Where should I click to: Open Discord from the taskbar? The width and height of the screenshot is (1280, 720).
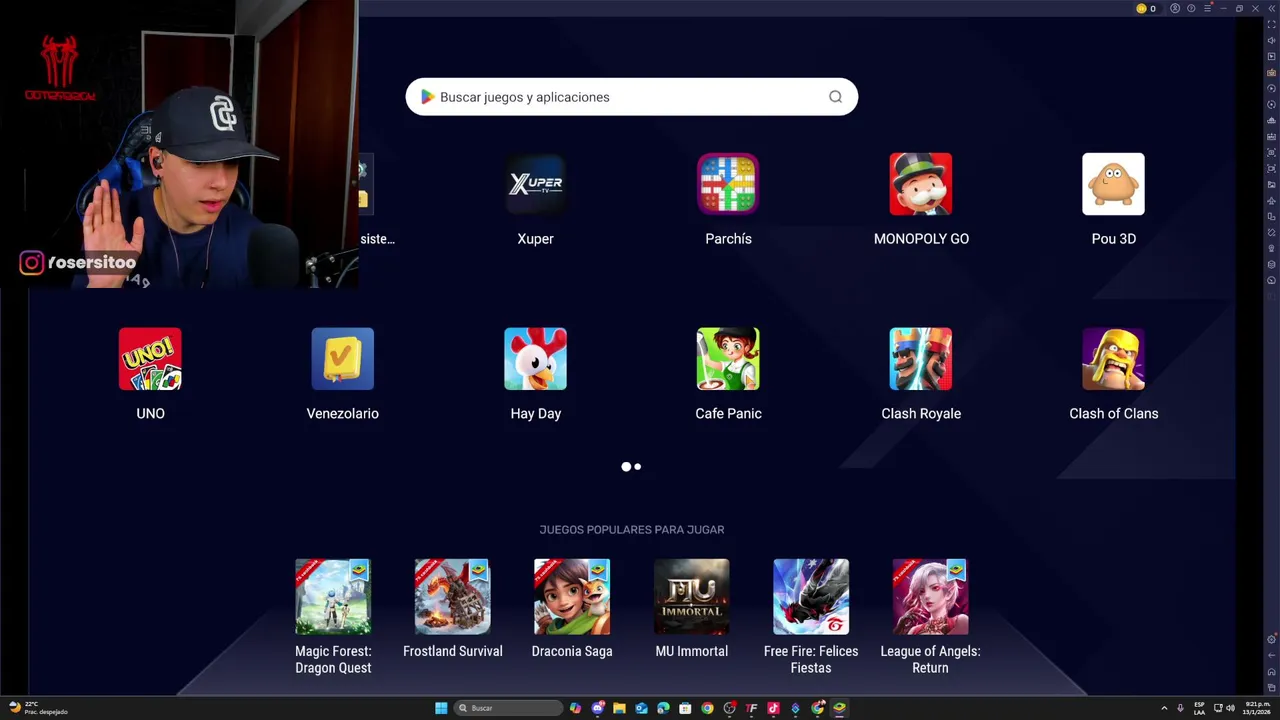click(x=598, y=708)
